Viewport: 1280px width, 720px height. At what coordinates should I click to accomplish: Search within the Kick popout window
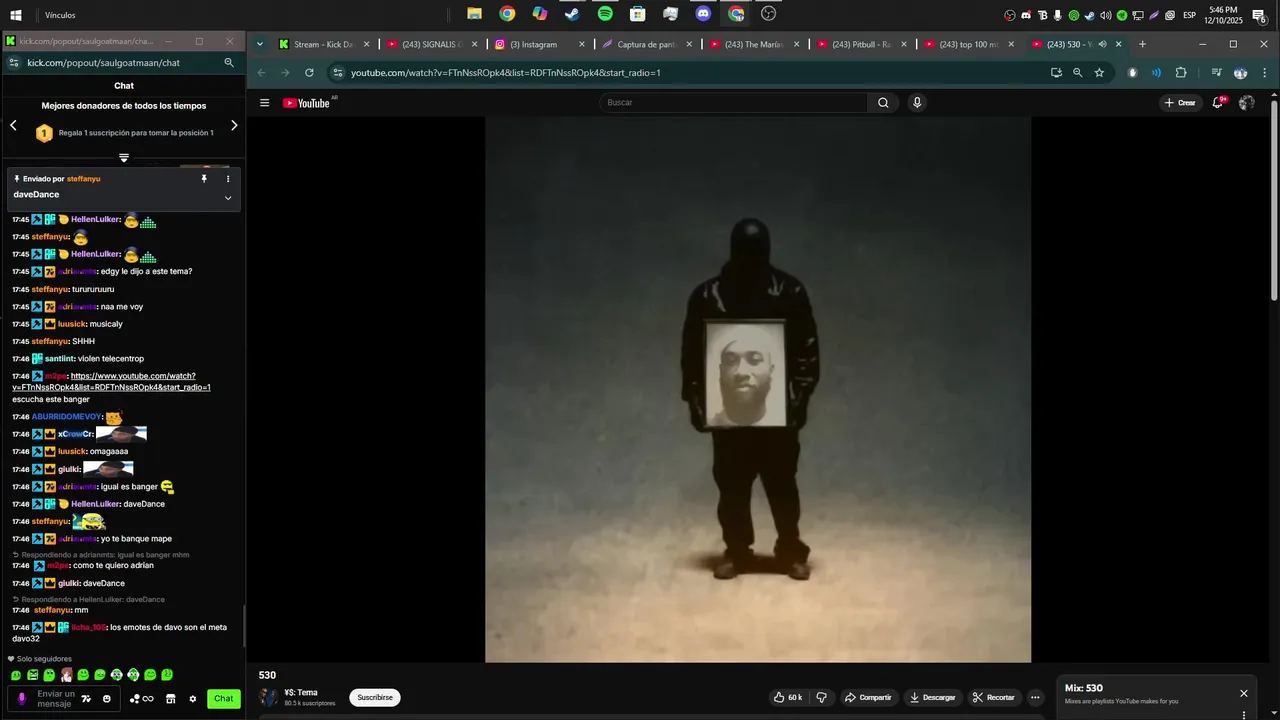tap(229, 62)
